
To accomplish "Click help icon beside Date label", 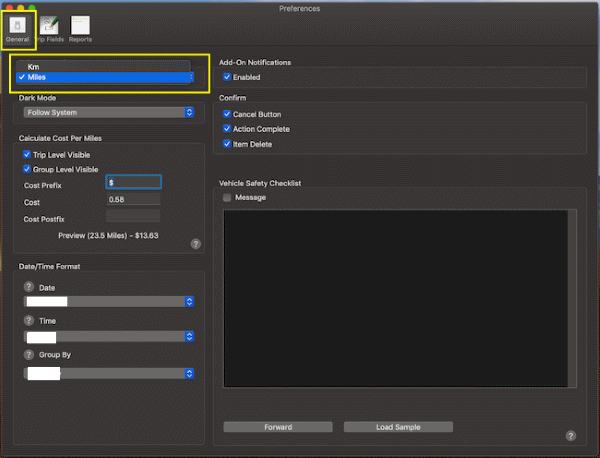I will click(x=29, y=287).
